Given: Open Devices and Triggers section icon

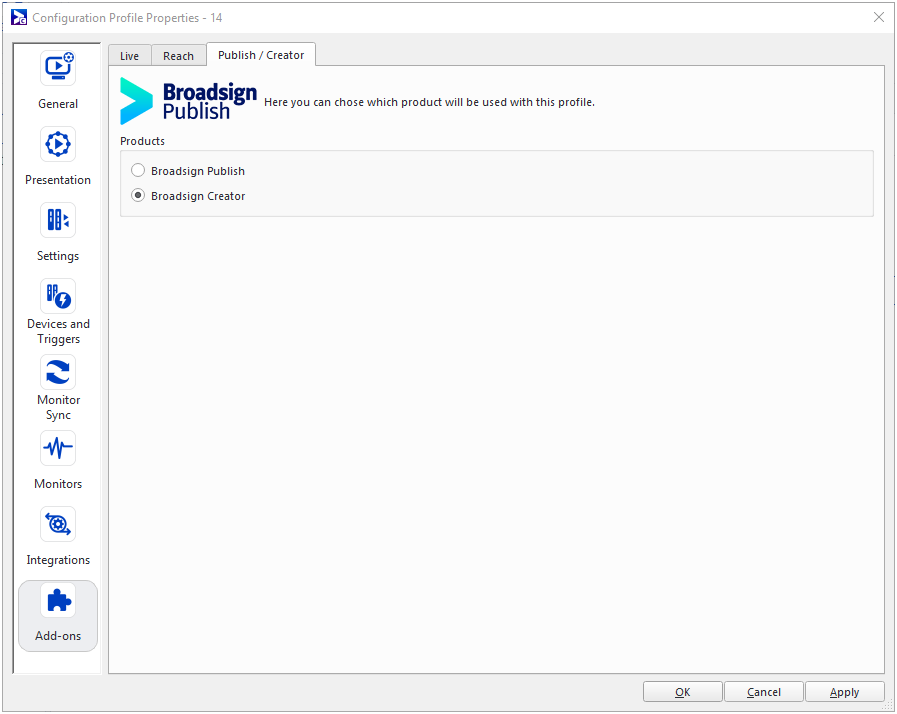Looking at the screenshot, I should click(58, 296).
